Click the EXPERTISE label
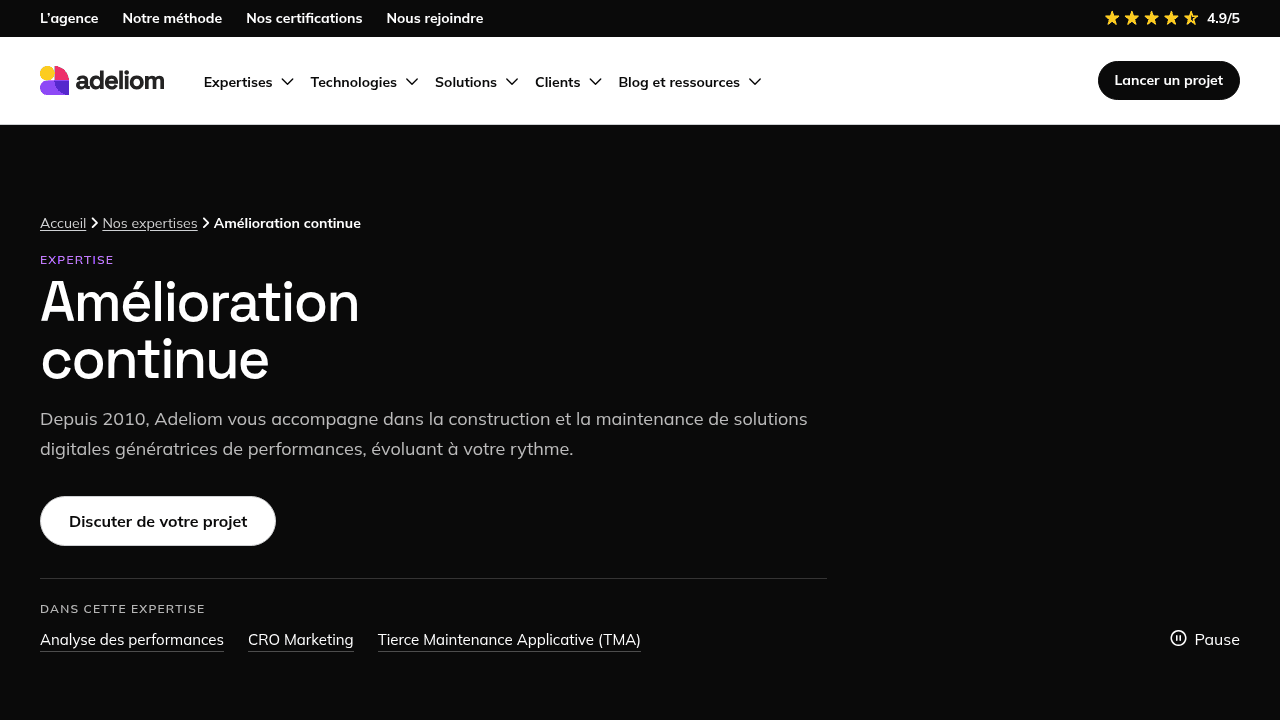1280x720 pixels. point(77,260)
